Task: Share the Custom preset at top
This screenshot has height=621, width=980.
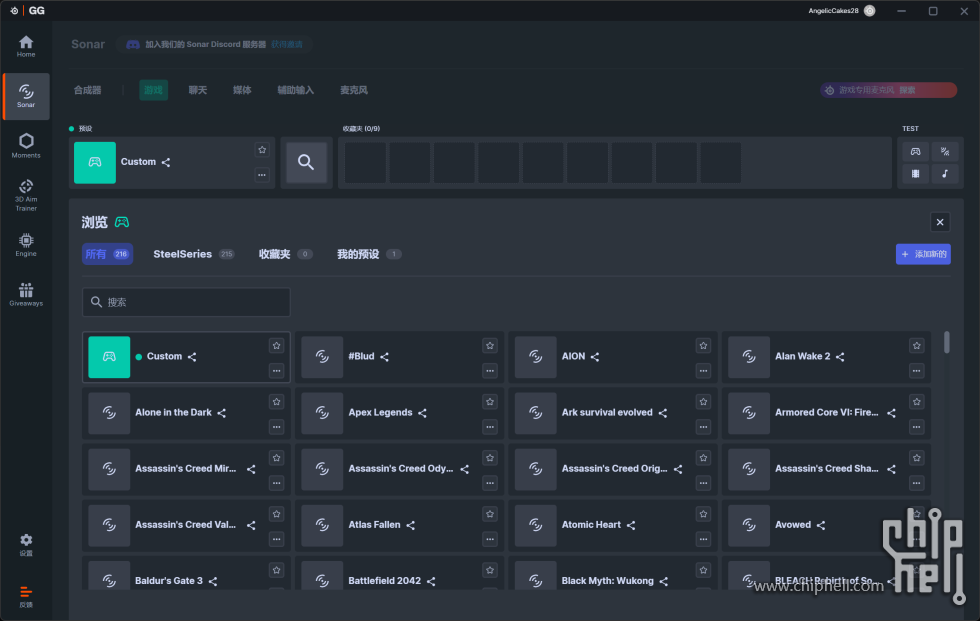Action: [x=166, y=162]
